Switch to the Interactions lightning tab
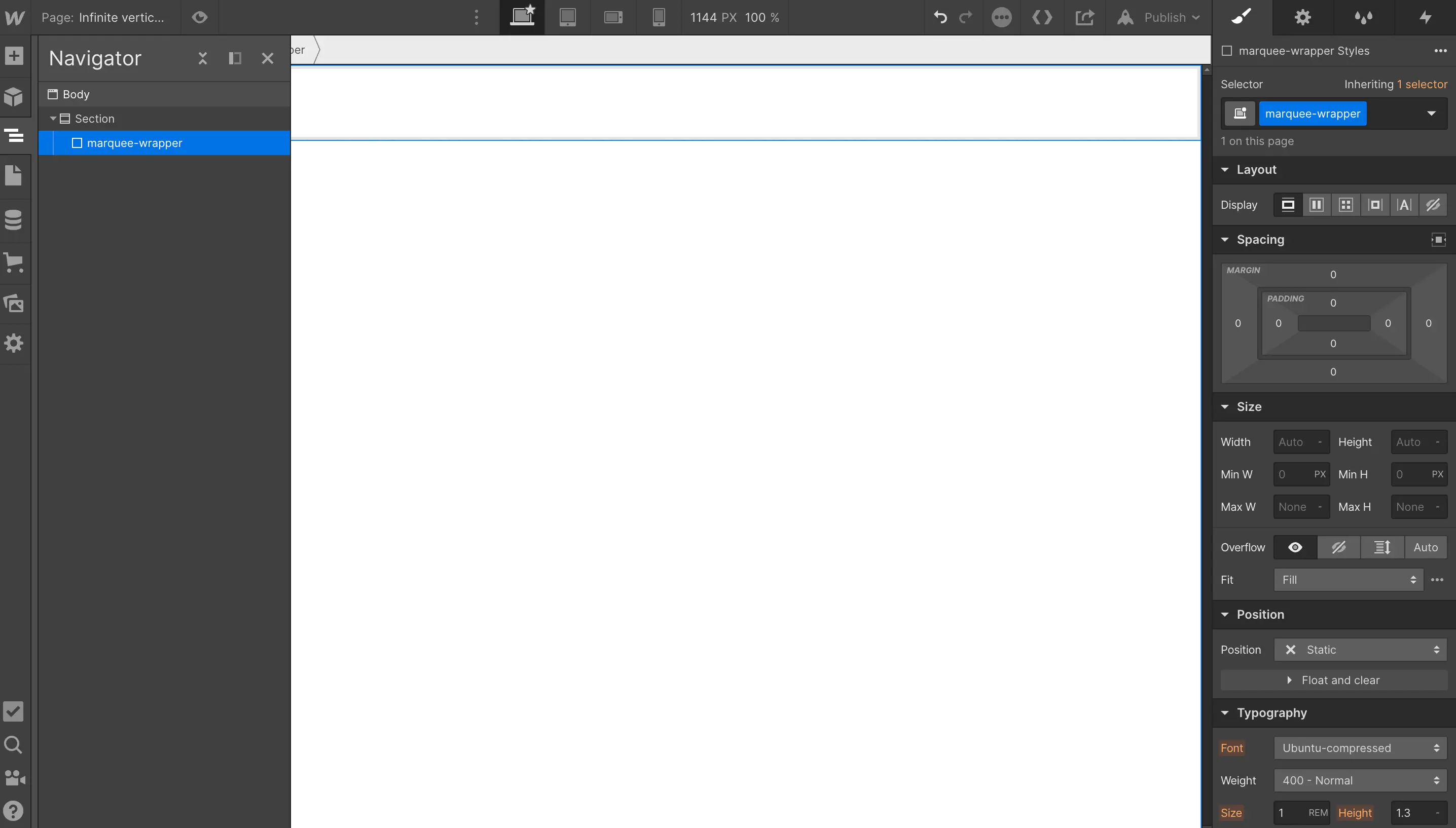 (1425, 17)
